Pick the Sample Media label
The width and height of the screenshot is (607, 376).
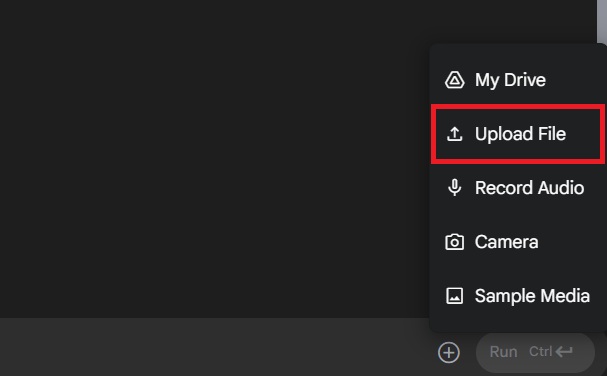(x=532, y=296)
